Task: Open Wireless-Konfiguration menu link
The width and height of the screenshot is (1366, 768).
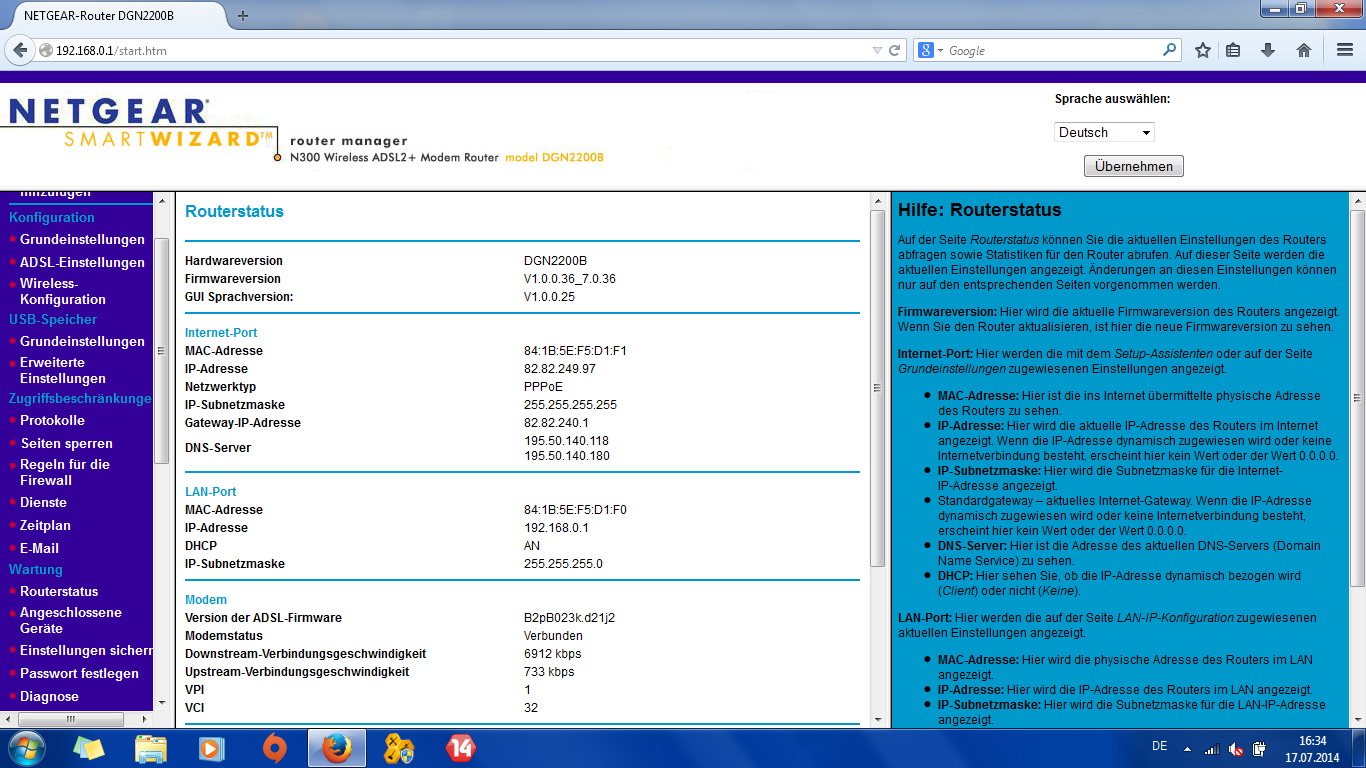Action: [63, 291]
